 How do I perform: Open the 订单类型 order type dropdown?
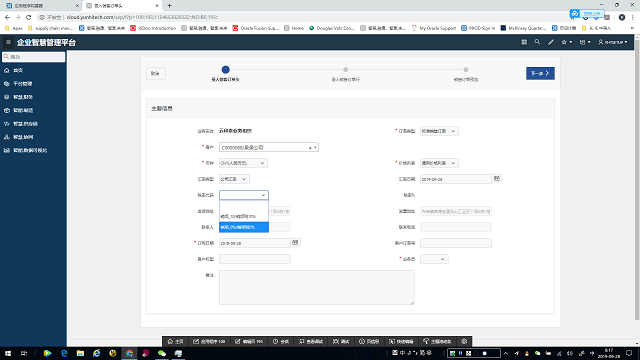click(439, 131)
